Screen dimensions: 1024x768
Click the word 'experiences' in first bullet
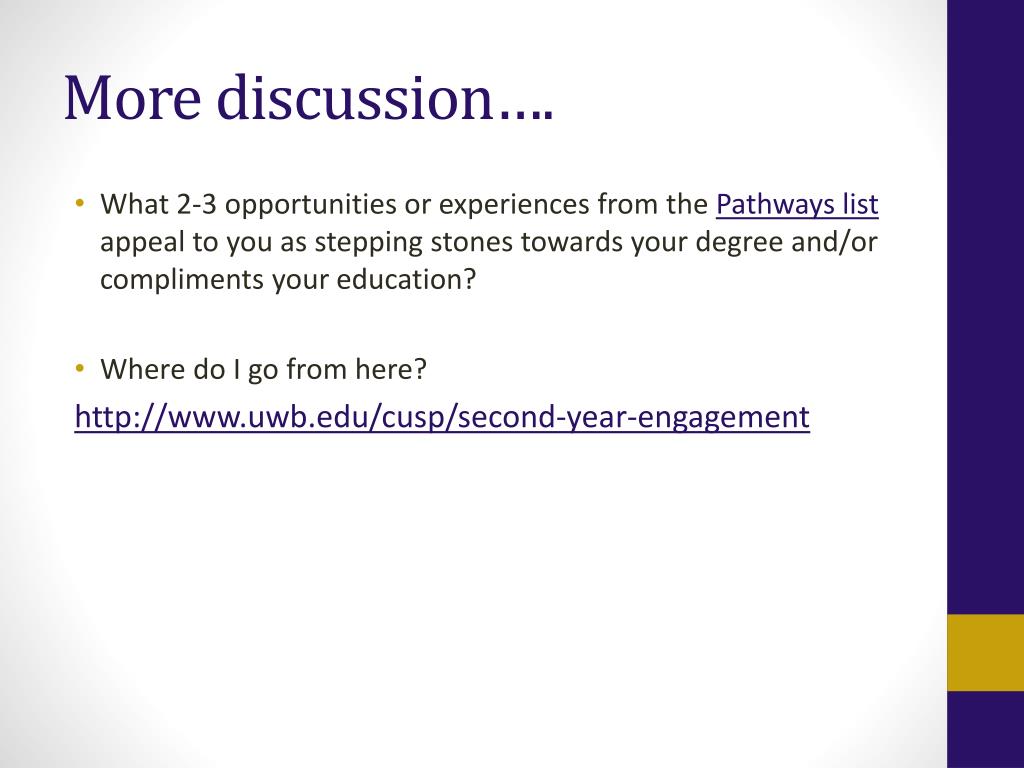[514, 204]
